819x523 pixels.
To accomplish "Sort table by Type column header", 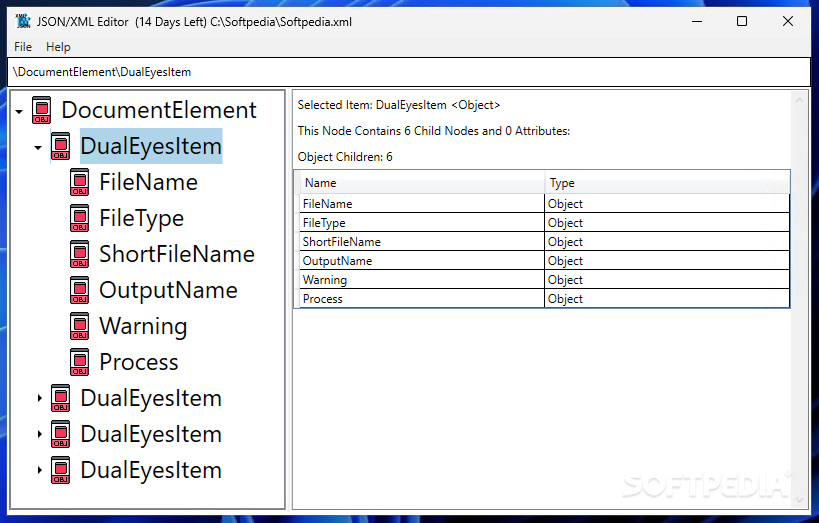I will (x=667, y=183).
